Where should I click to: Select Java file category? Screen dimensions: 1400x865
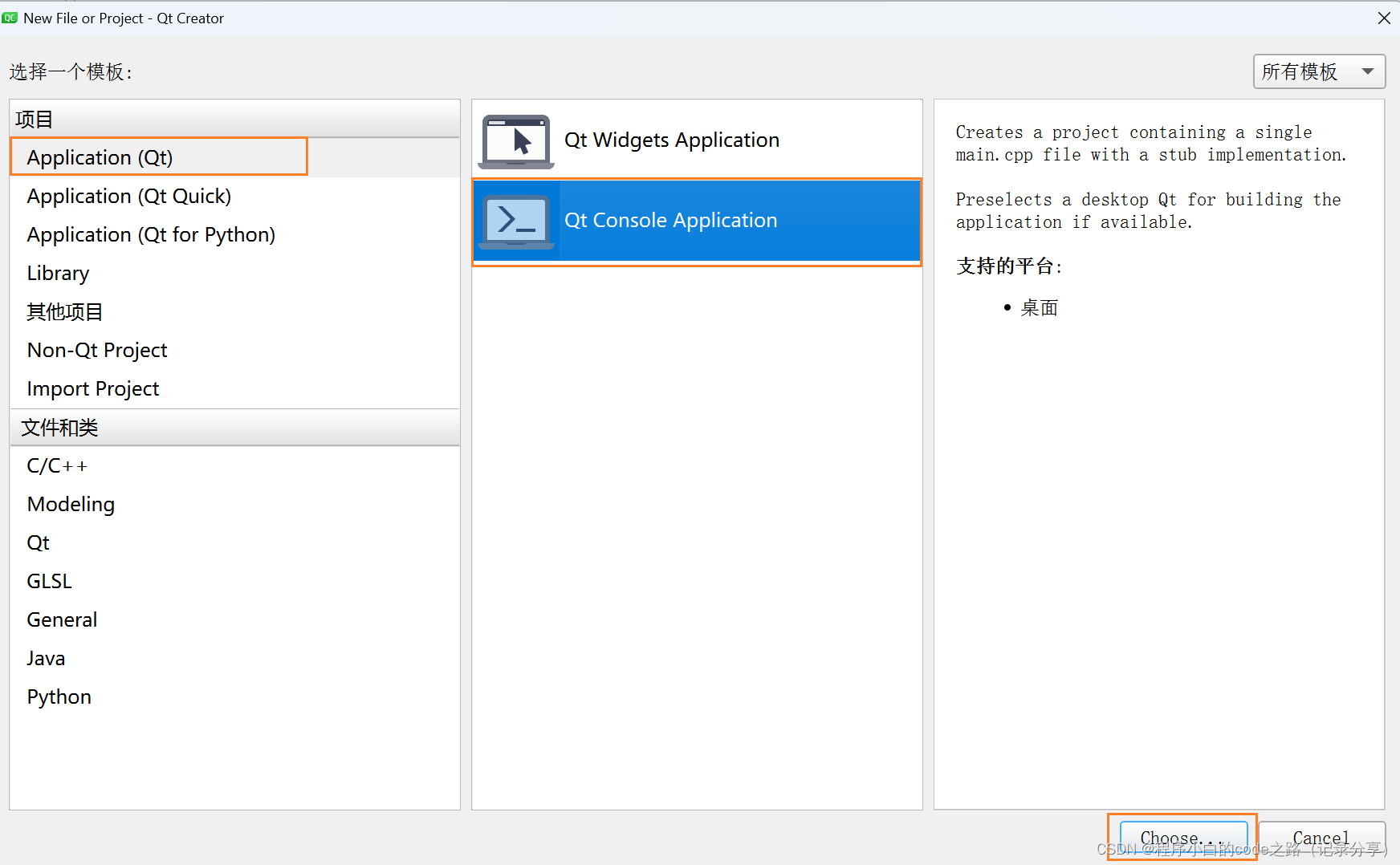(x=234, y=658)
